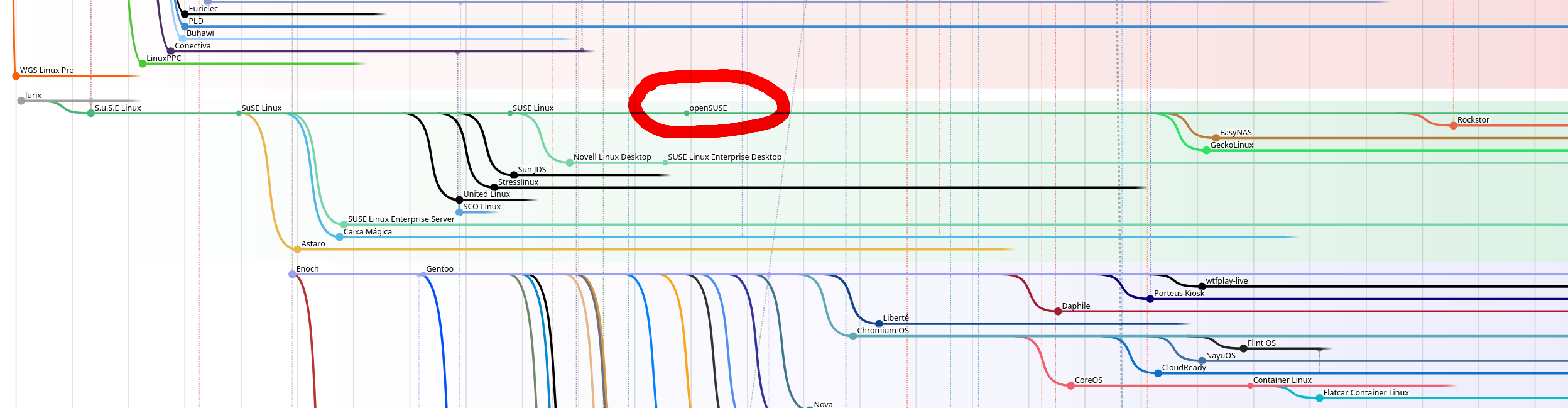Click the S.u.S.E Linux label
Image resolution: width=1568 pixels, height=408 pixels.
117,108
